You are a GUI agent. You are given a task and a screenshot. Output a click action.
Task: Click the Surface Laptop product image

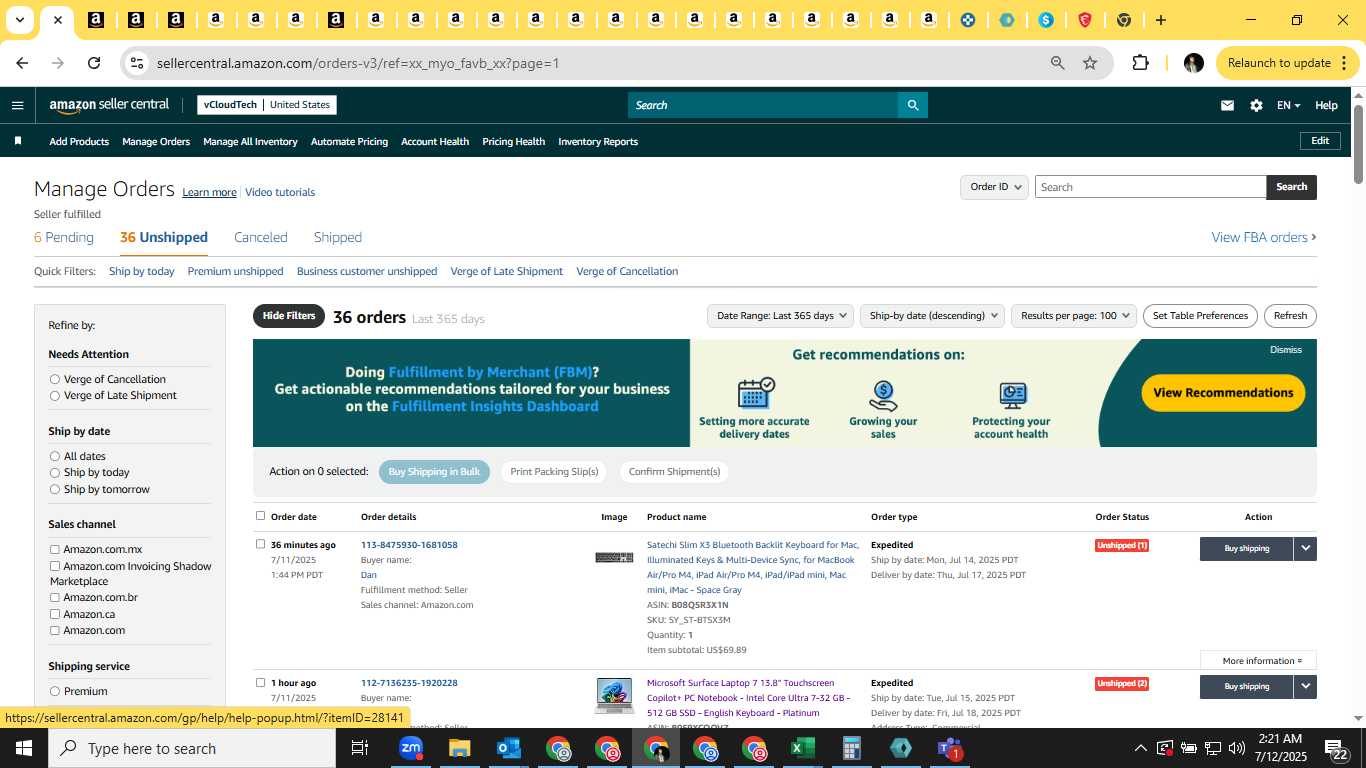pyautogui.click(x=614, y=696)
